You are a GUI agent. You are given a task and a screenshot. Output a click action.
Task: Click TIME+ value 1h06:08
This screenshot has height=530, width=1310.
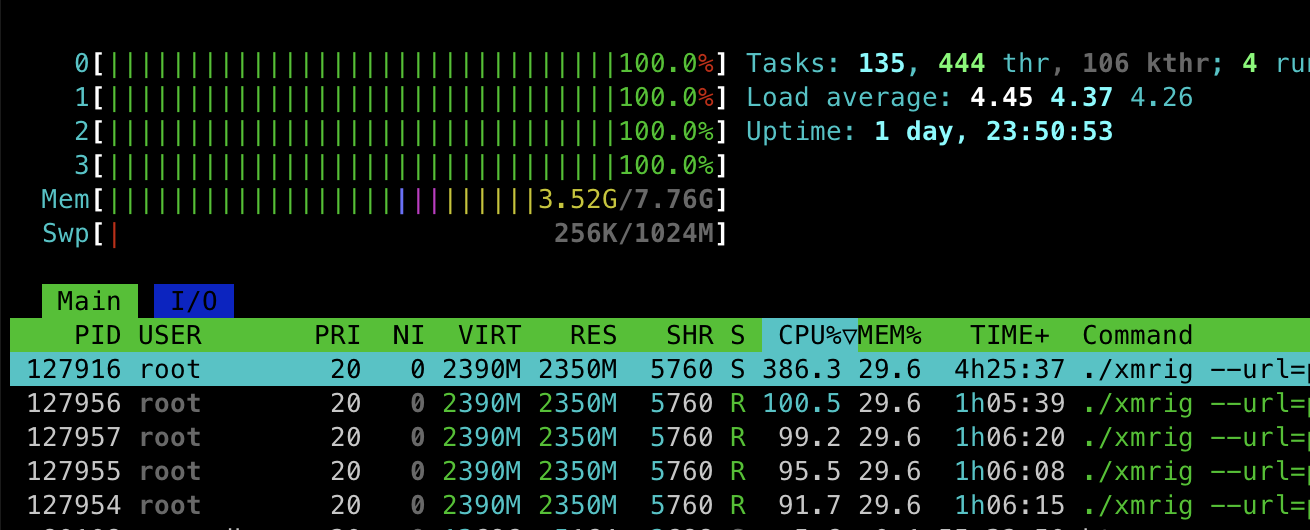[x=1010, y=471]
